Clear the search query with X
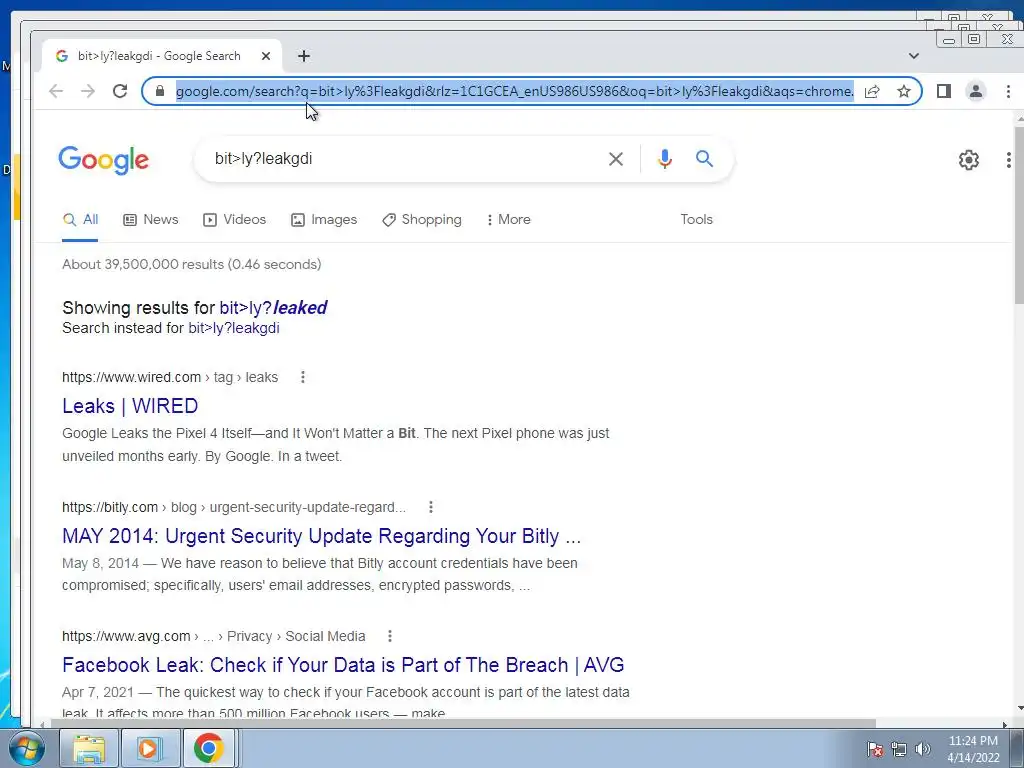1024x768 pixels. pyautogui.click(x=616, y=159)
